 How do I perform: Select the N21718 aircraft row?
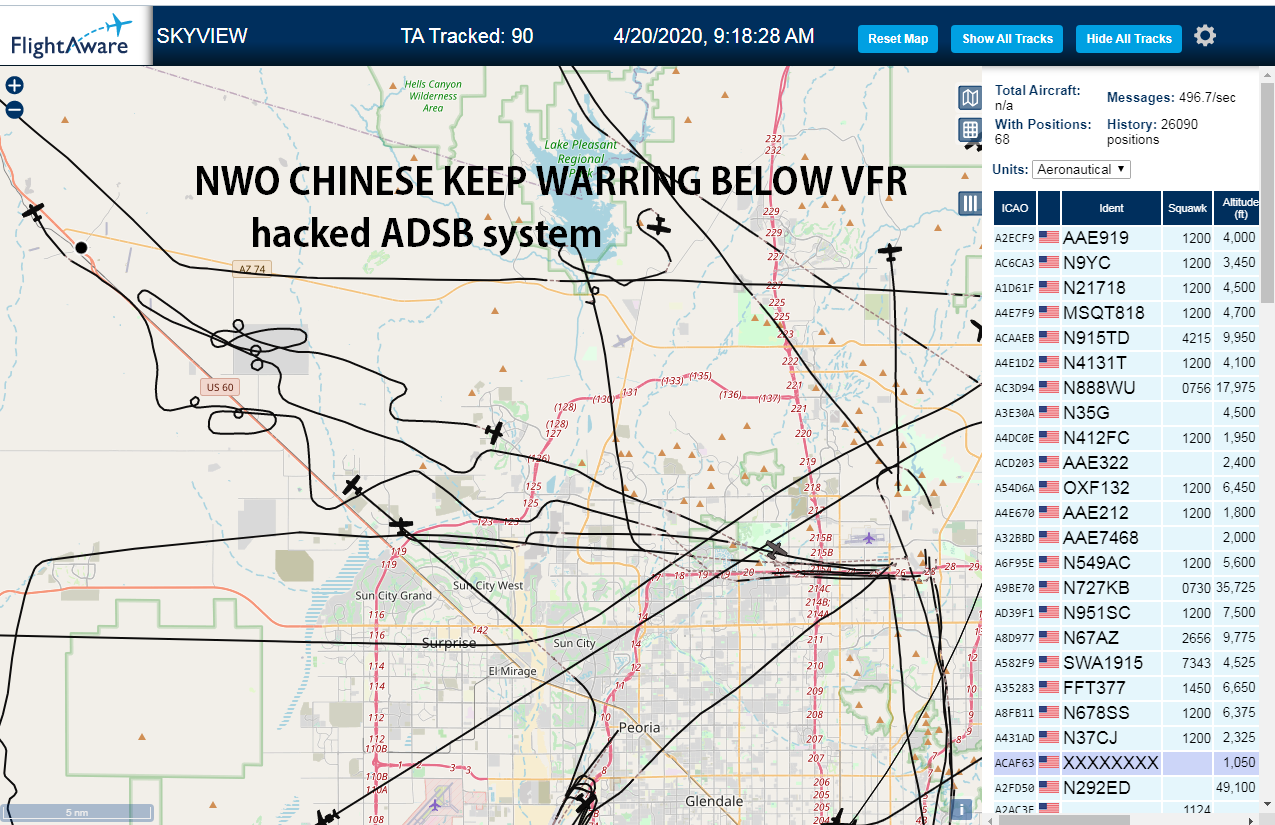click(1126, 288)
